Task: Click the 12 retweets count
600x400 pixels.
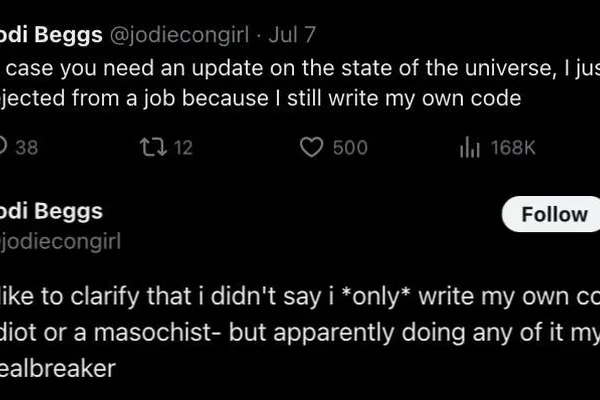Action: [183, 148]
